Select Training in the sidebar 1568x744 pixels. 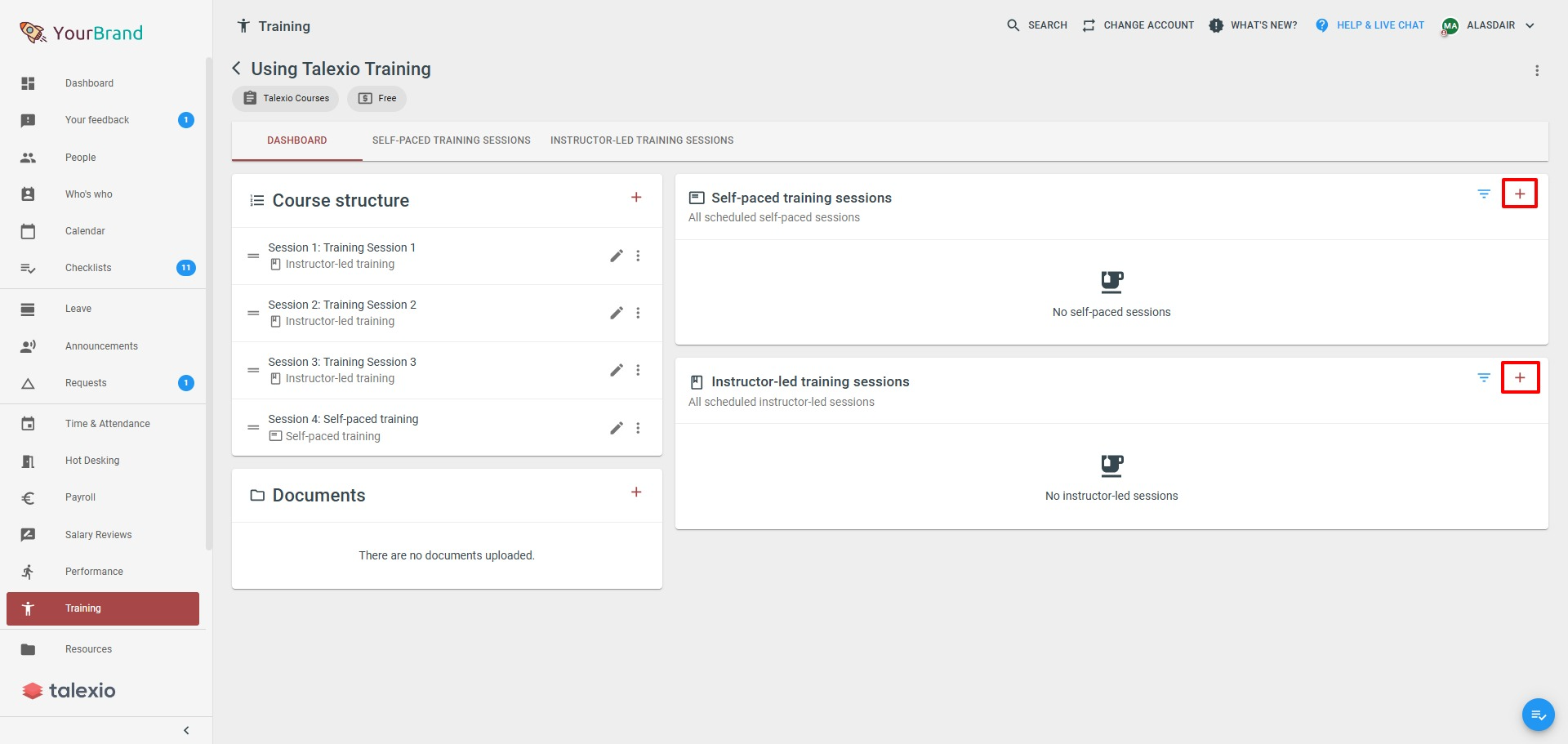click(103, 608)
